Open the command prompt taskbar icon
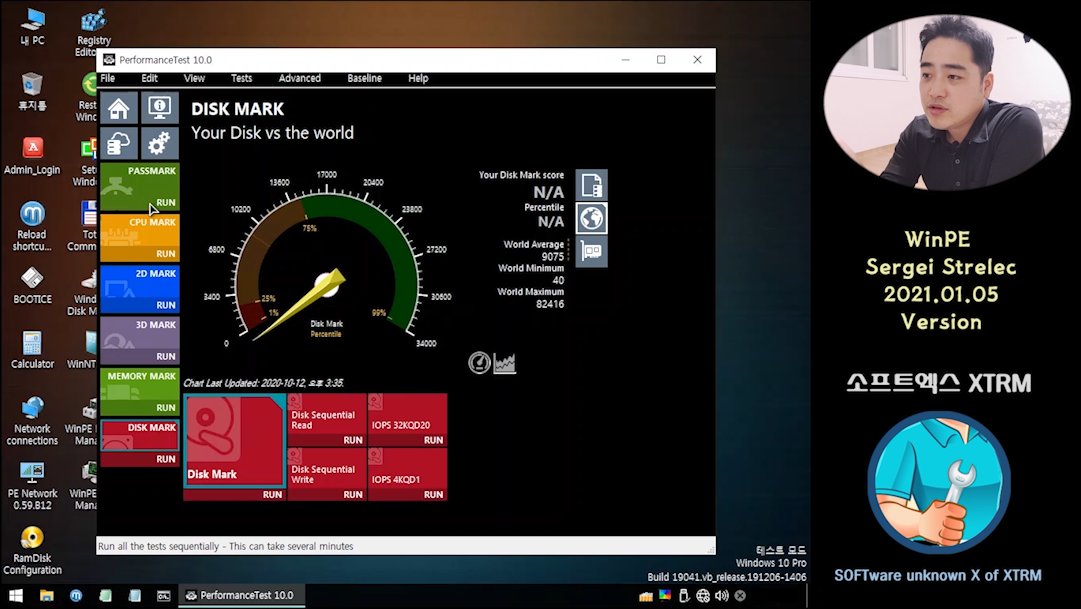Viewport: 1081px width, 609px height. (163, 595)
